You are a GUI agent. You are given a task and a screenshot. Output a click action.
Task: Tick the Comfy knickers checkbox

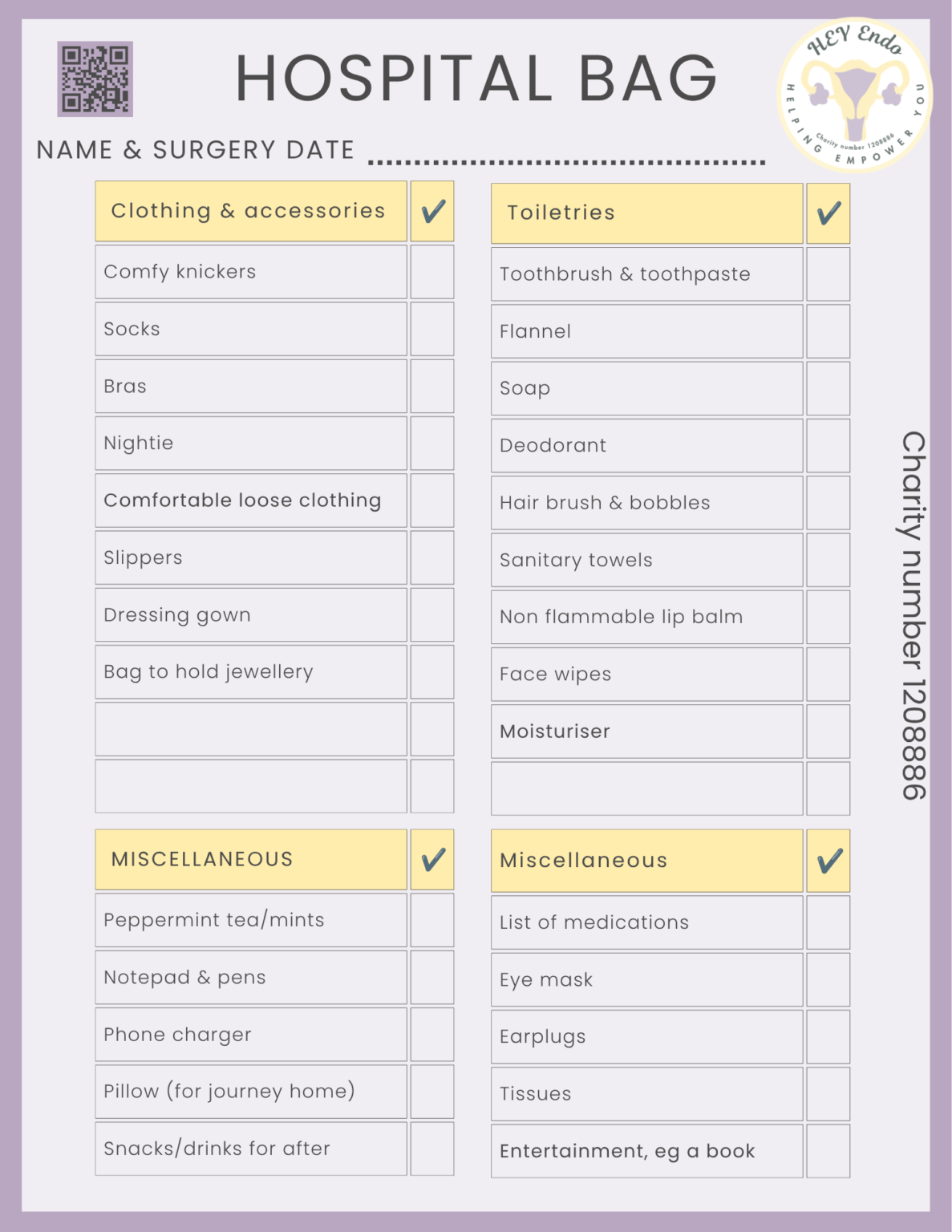[x=432, y=272]
